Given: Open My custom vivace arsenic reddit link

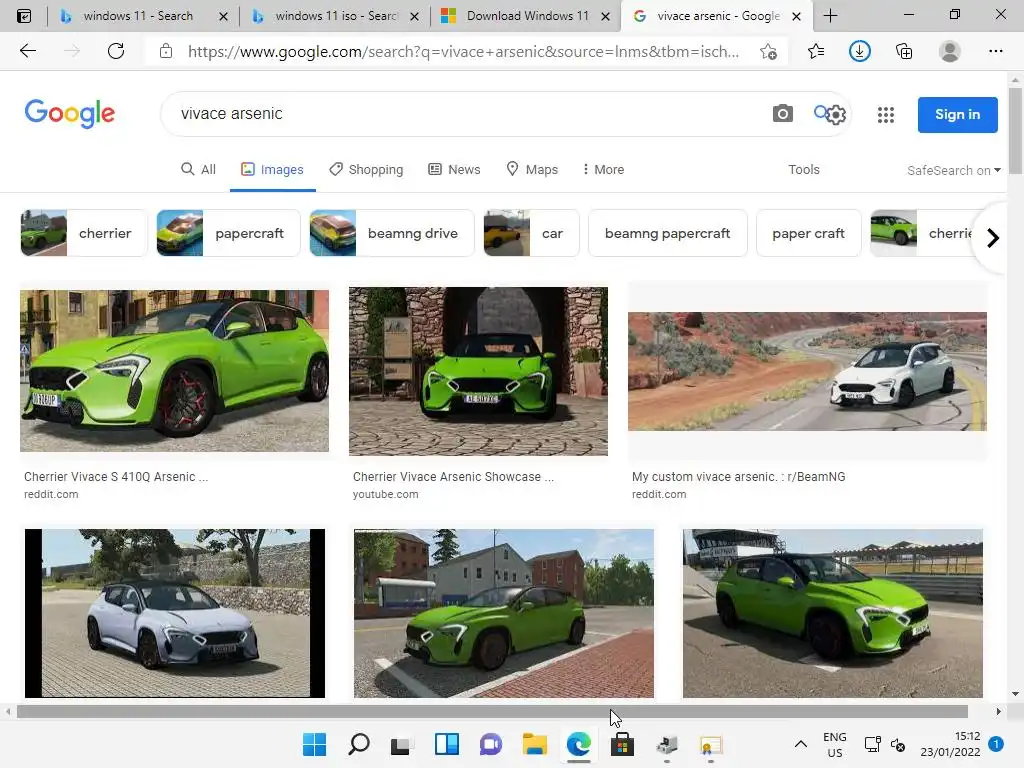Looking at the screenshot, I should coord(739,477).
